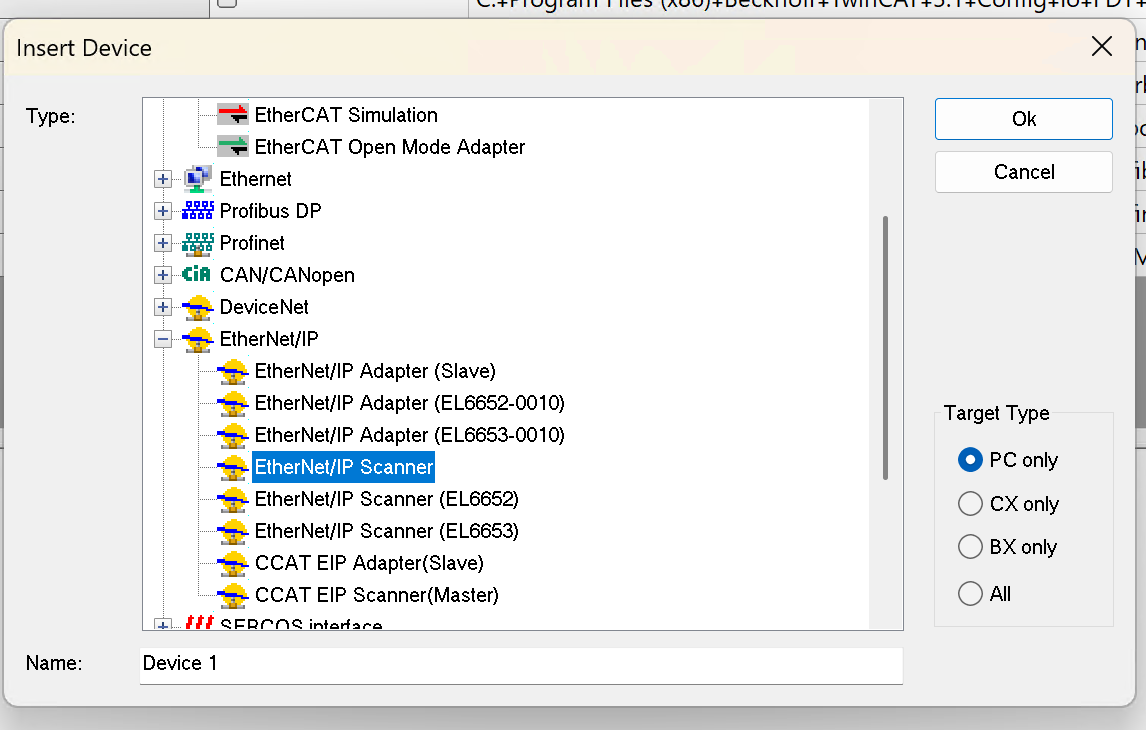
Task: Click icon beside EtherNet/IP Scanner (EL6652)
Action: [233, 500]
